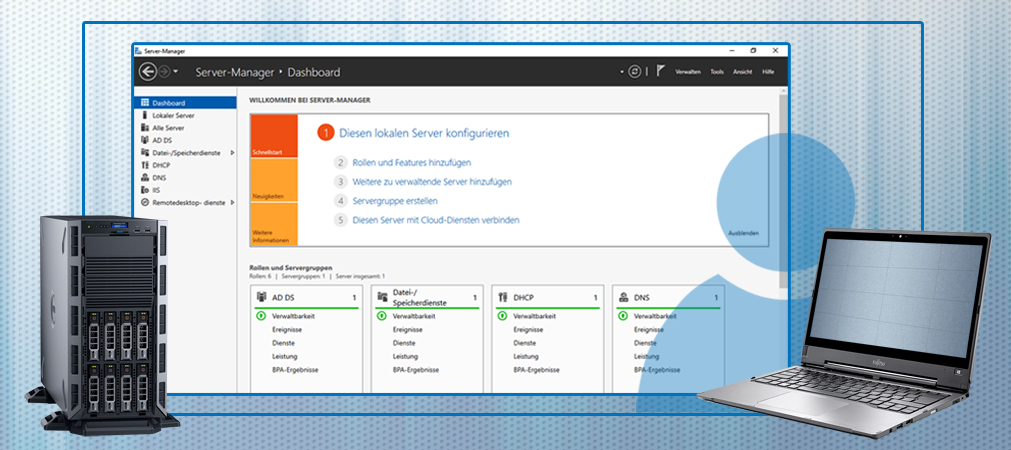Click the DHCP tile icon

pyautogui.click(x=503, y=297)
